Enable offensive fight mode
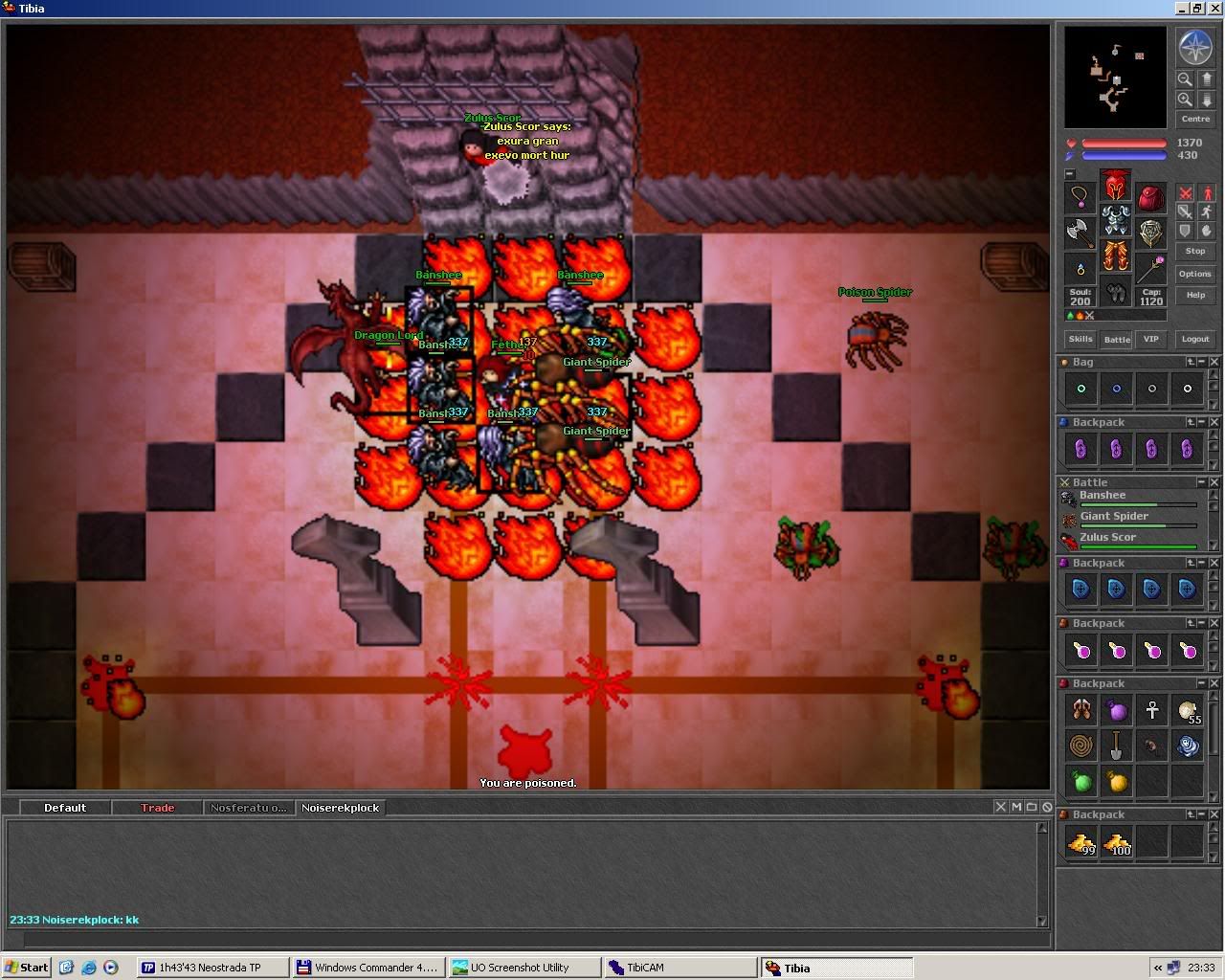 (x=1185, y=193)
